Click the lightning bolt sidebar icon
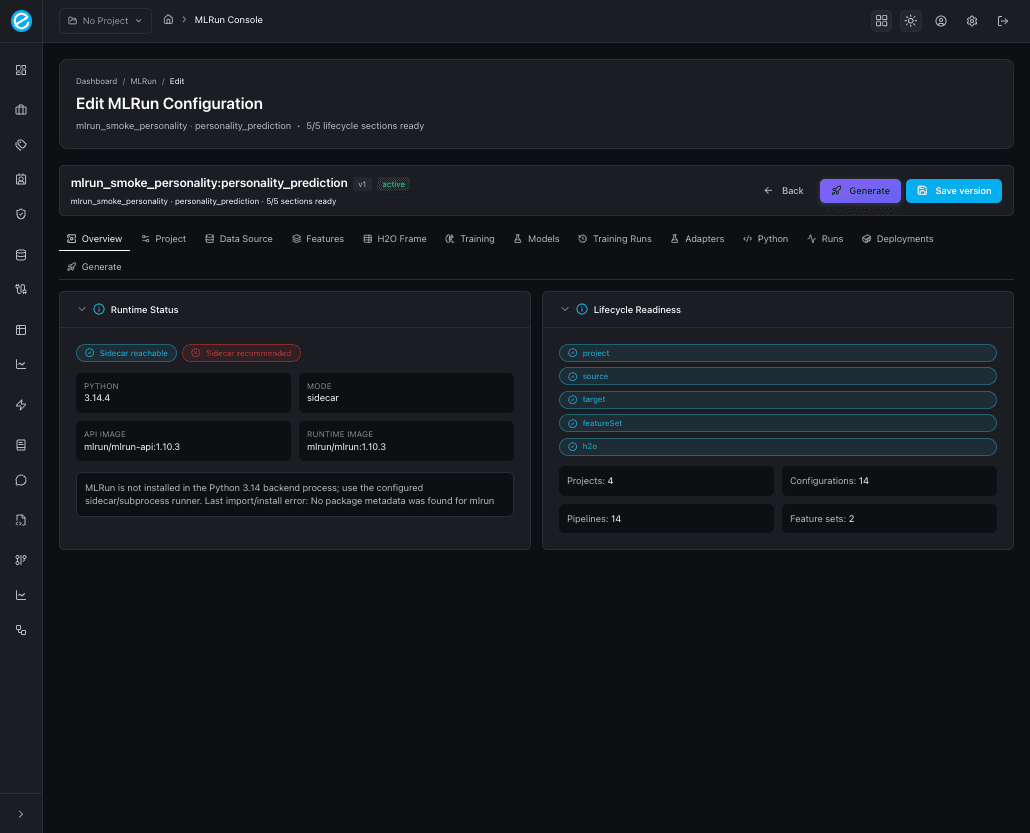This screenshot has width=1030, height=833. pos(20,404)
